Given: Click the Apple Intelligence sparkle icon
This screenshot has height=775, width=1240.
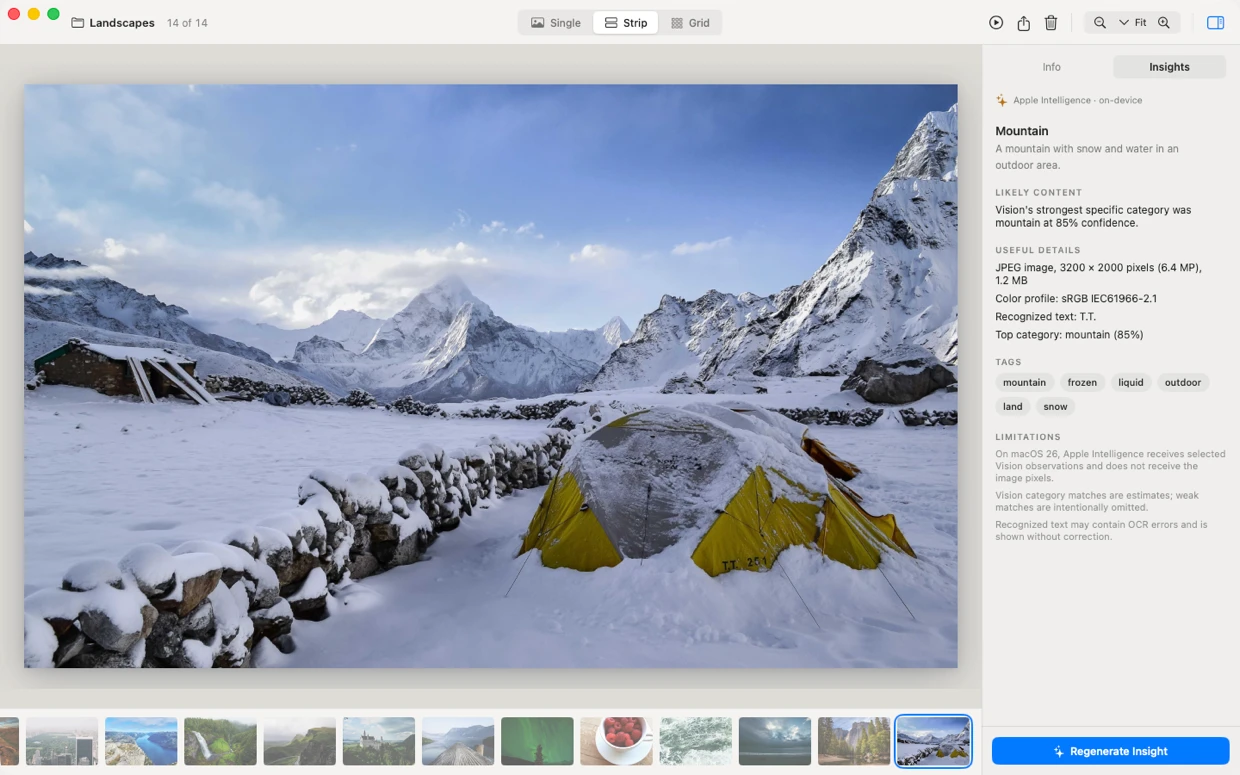Looking at the screenshot, I should (1002, 100).
